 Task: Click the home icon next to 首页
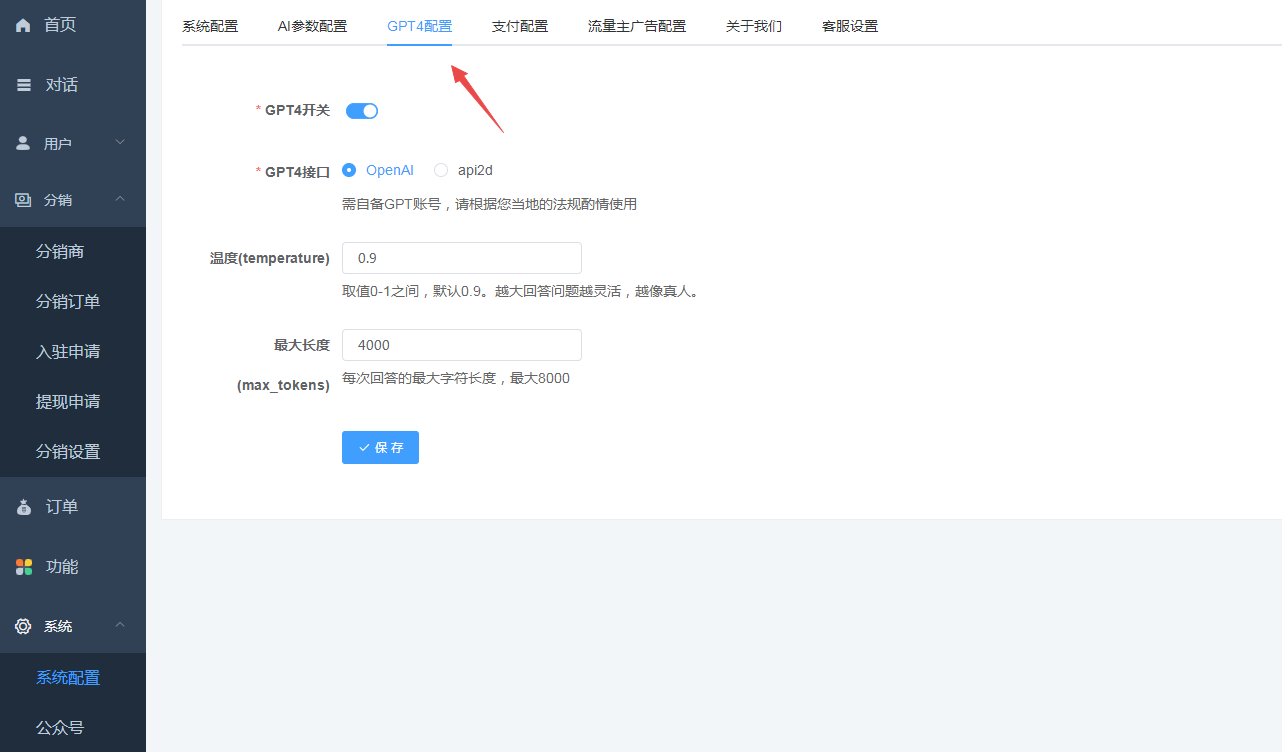pyautogui.click(x=22, y=23)
